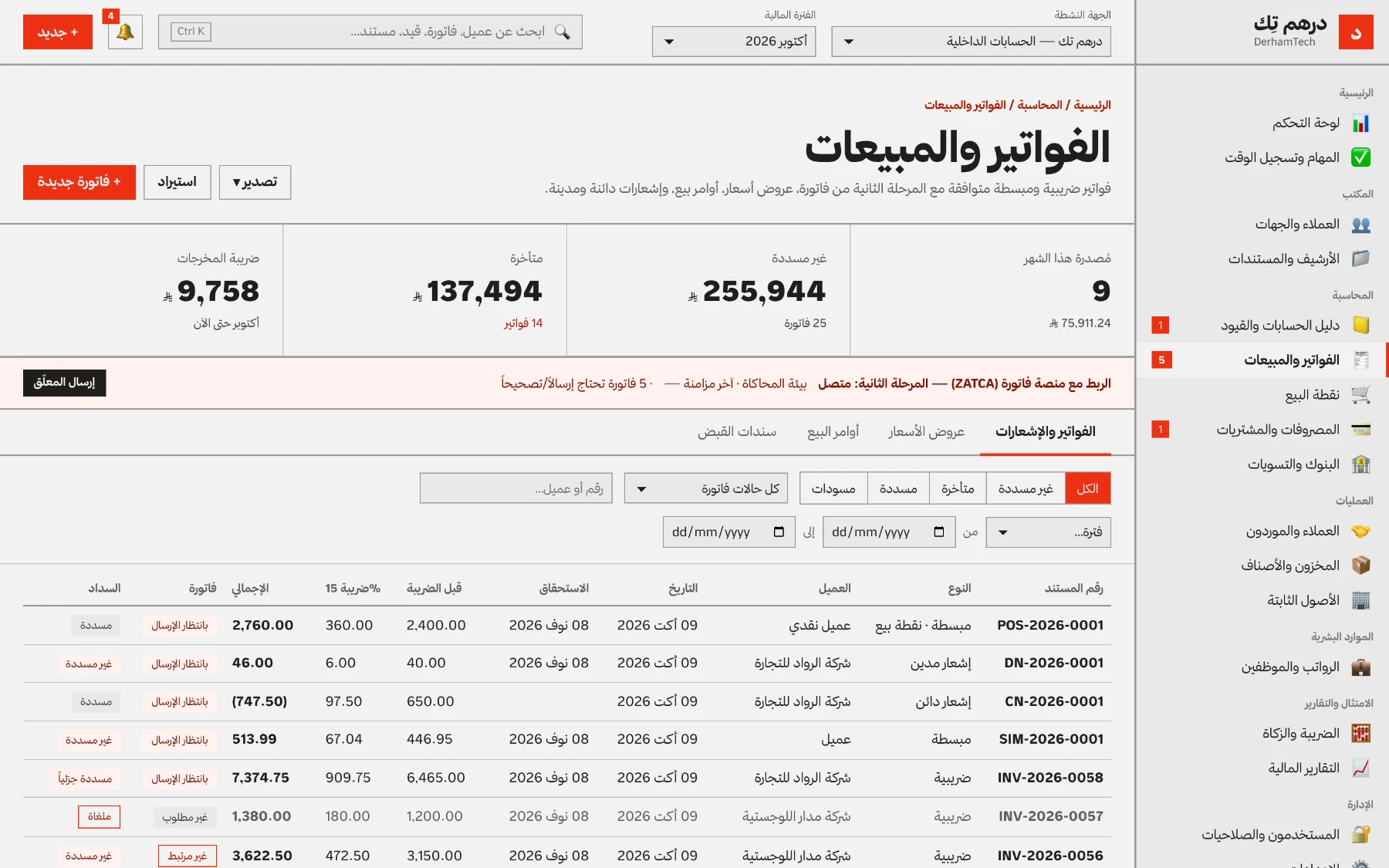This screenshot has width=1389, height=868.
Task: Switch to الفواتير والإشعارات tab
Action: (x=1045, y=432)
